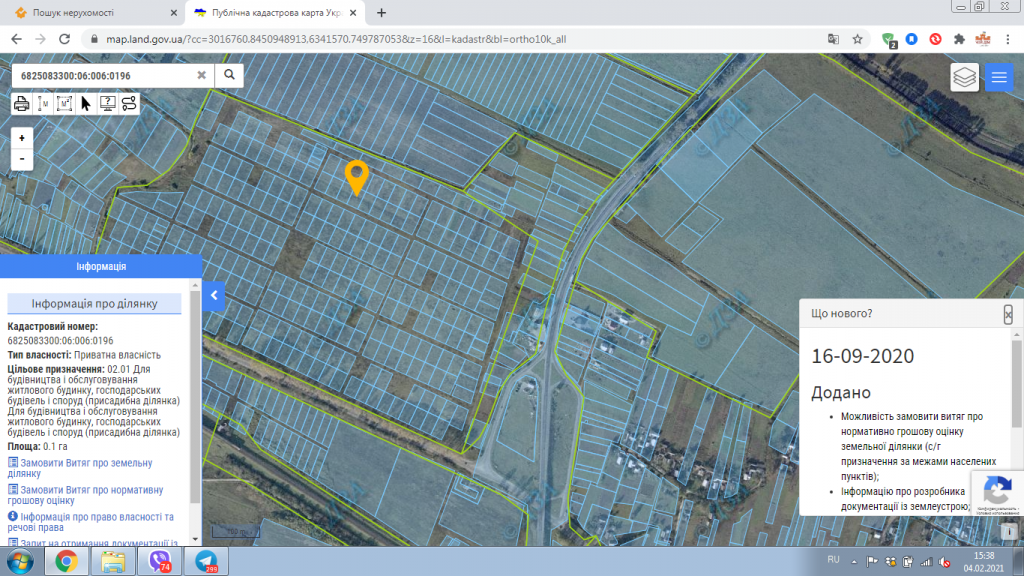
Task: Close the Що нового popup
Action: point(1008,314)
